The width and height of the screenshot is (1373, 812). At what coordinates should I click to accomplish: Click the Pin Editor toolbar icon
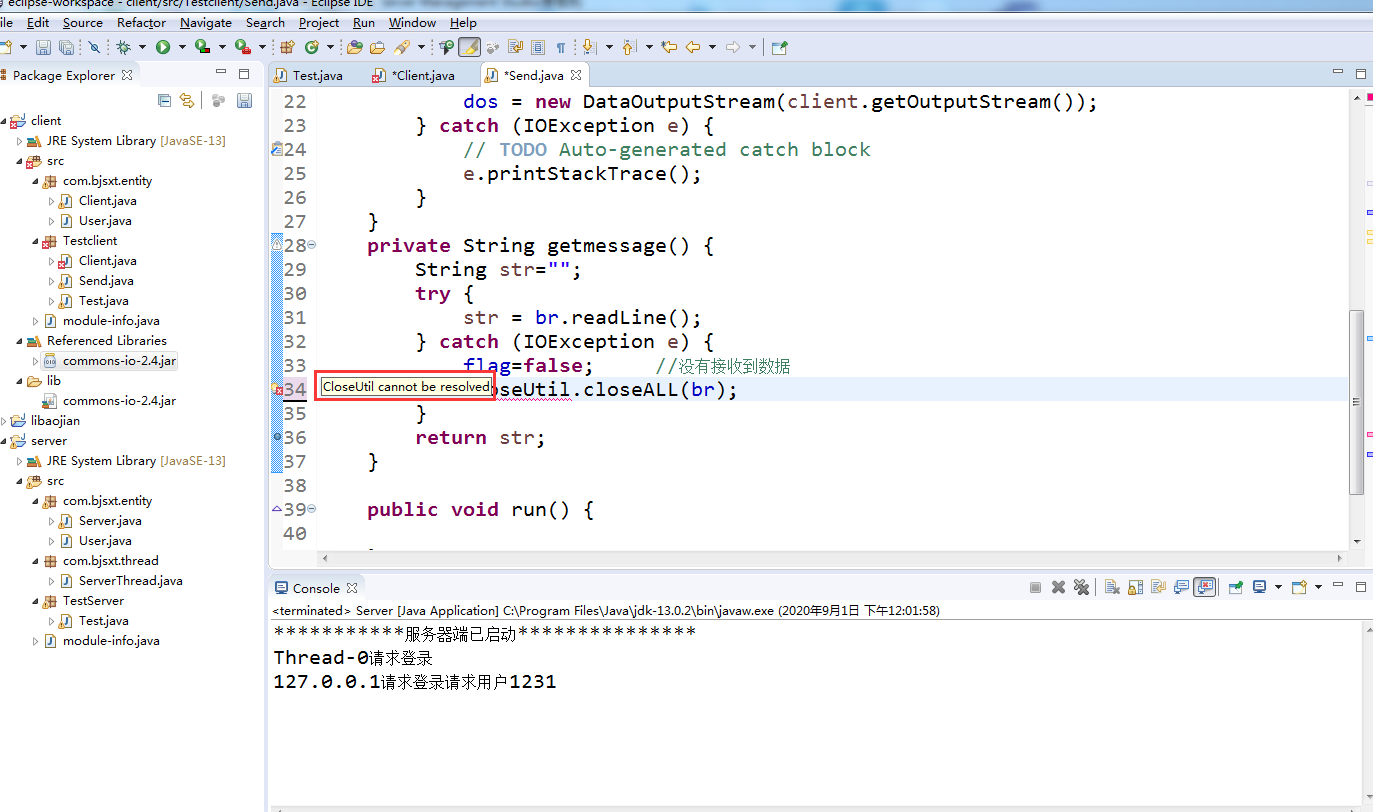(779, 47)
